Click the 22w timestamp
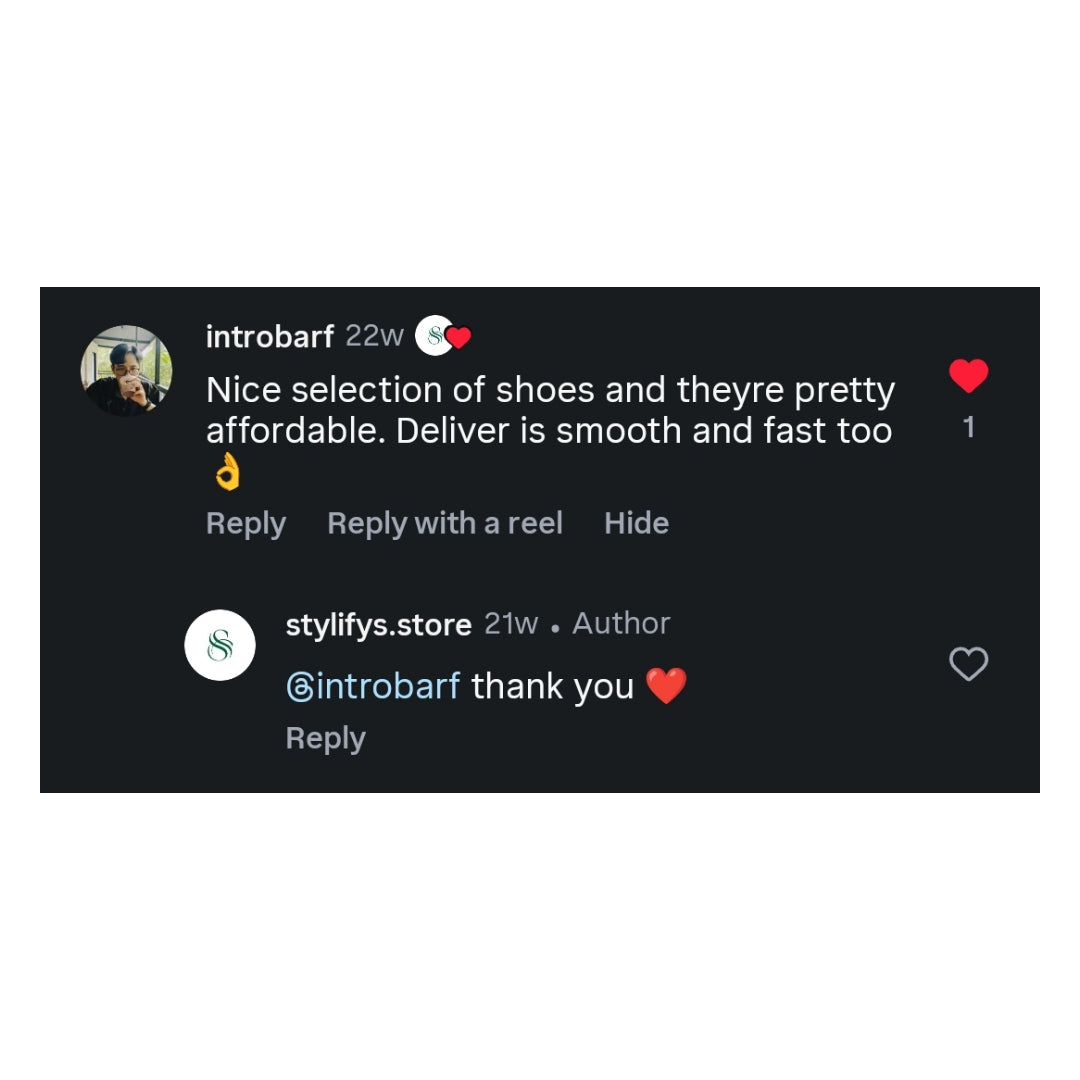Image resolution: width=1080 pixels, height=1080 pixels. coord(374,336)
